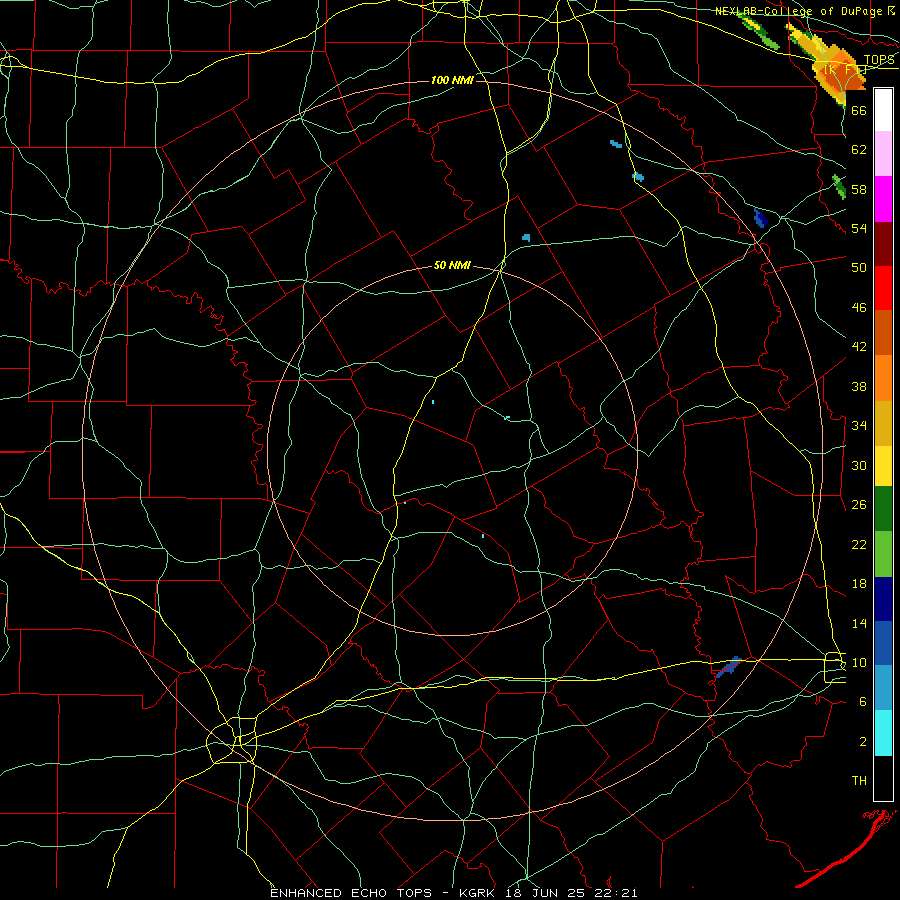
Task: Click the '100 NMI' range ring label
Action: point(452,80)
